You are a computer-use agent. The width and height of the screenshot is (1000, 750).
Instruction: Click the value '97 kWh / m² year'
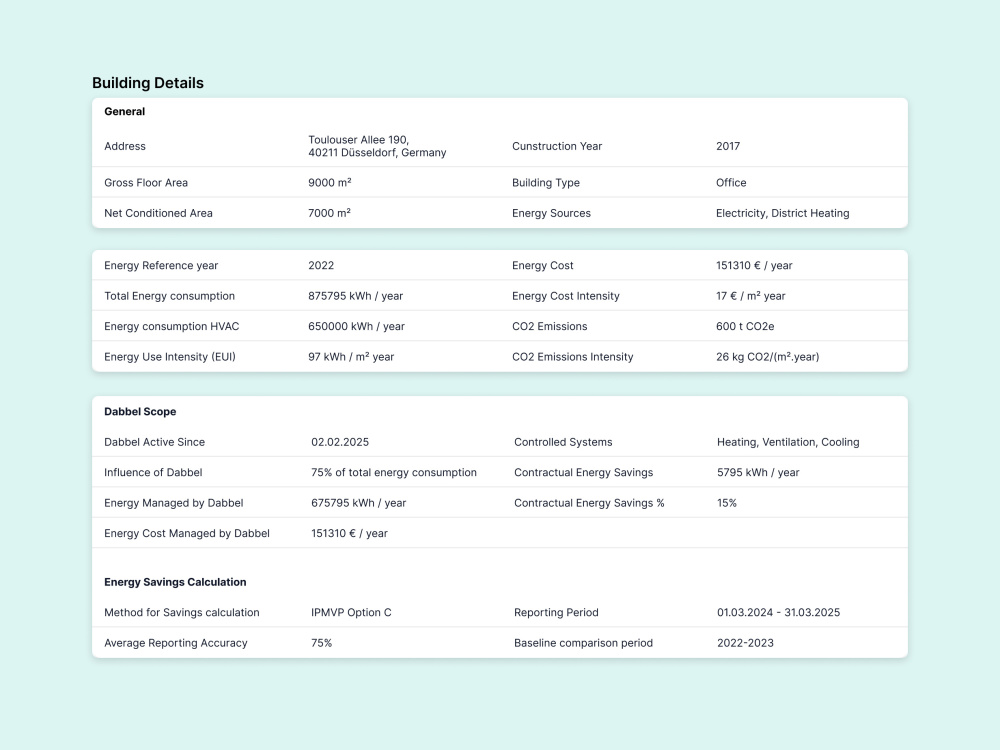(x=351, y=357)
